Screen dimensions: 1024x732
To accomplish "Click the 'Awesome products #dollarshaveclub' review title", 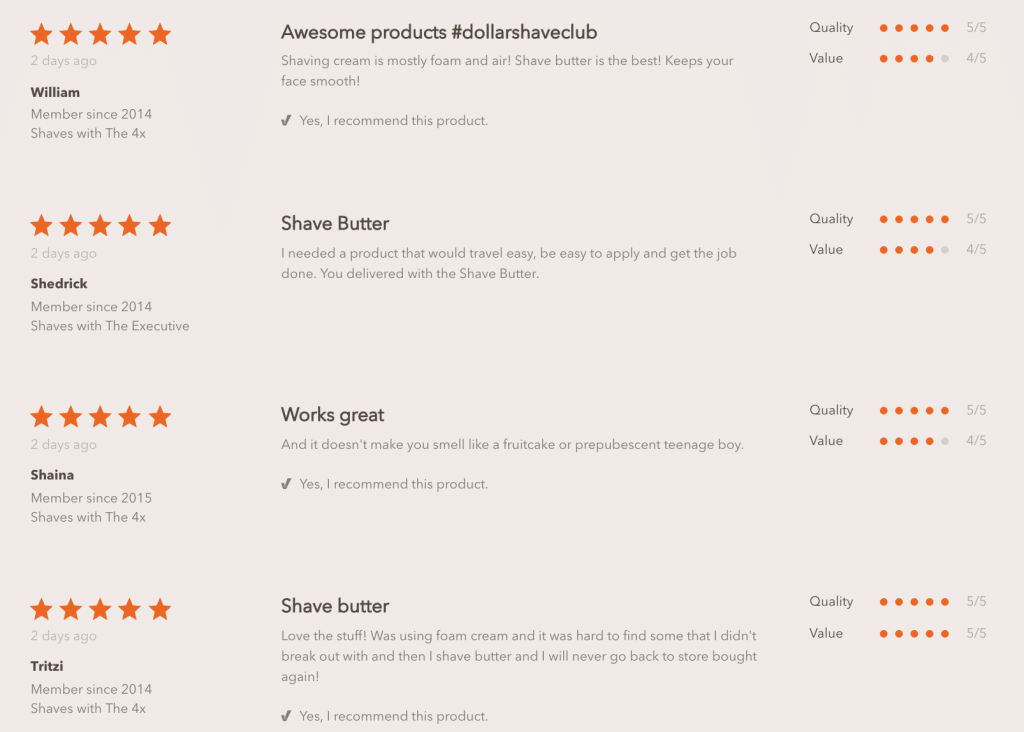I will coord(439,33).
